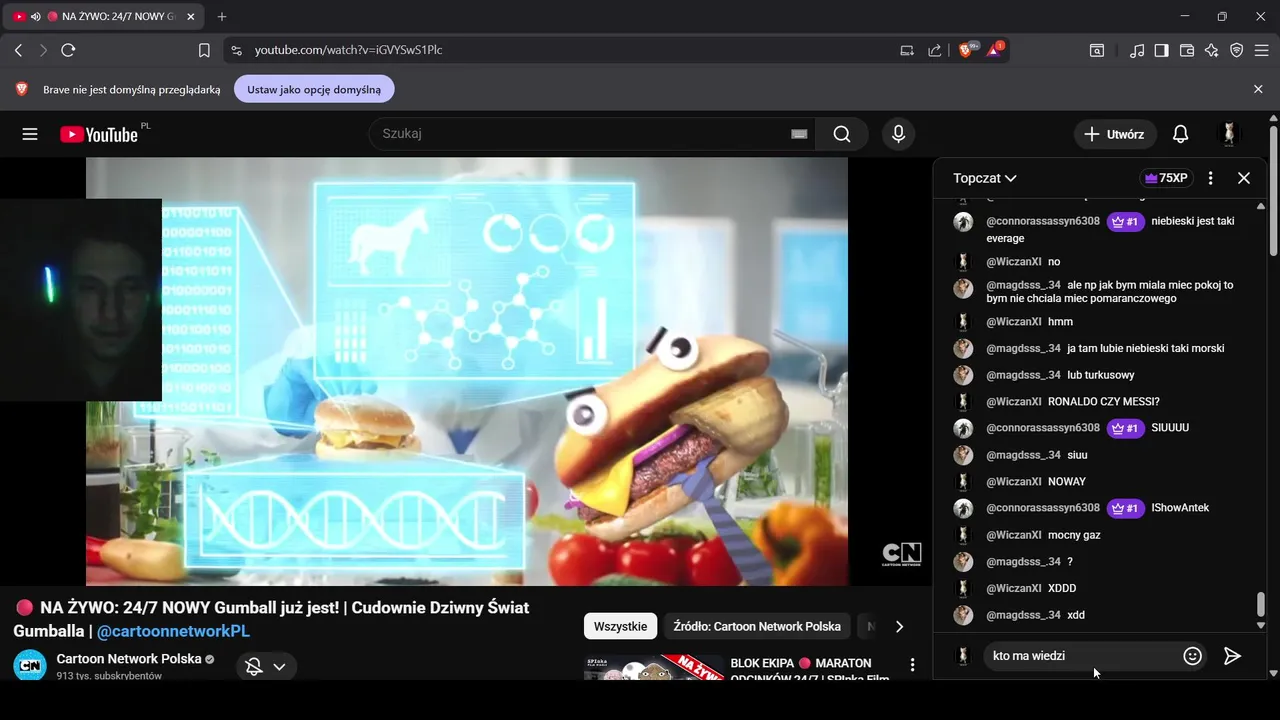Click the address bar URL
Viewport: 1280px width, 720px height.
click(x=348, y=50)
